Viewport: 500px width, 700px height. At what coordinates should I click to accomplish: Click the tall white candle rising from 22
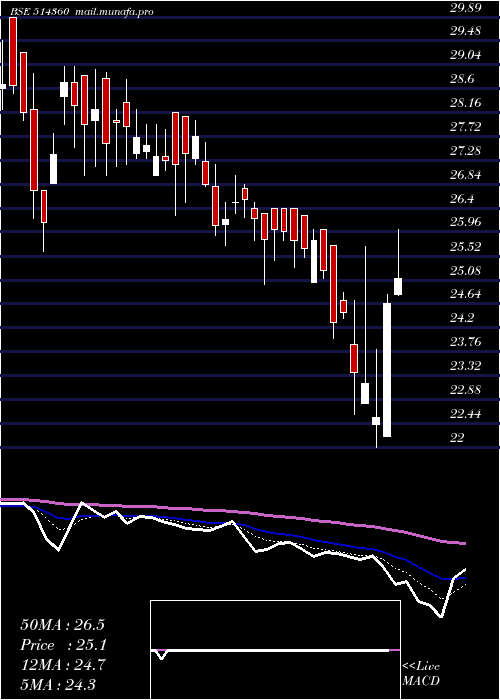[x=387, y=370]
